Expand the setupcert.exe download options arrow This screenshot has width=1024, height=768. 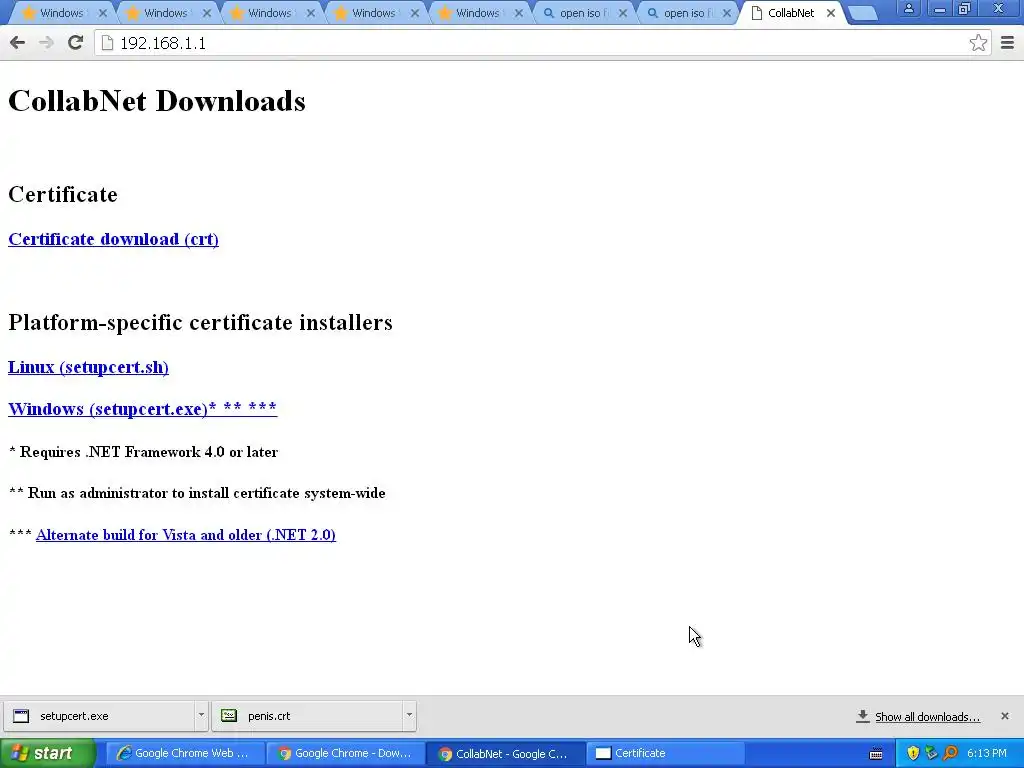click(201, 715)
